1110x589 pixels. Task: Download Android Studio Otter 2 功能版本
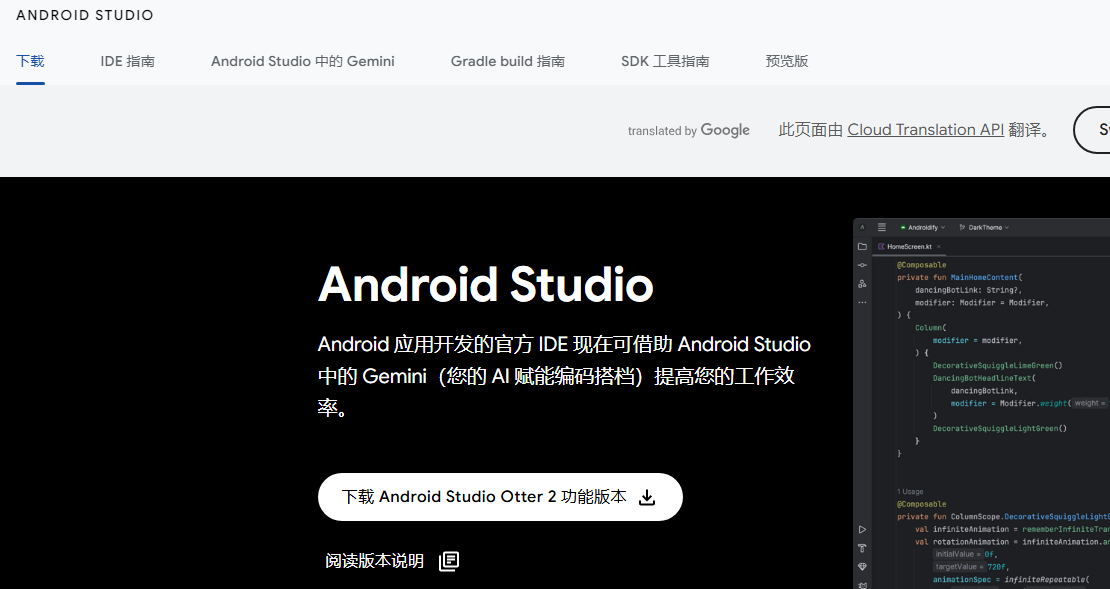[500, 497]
